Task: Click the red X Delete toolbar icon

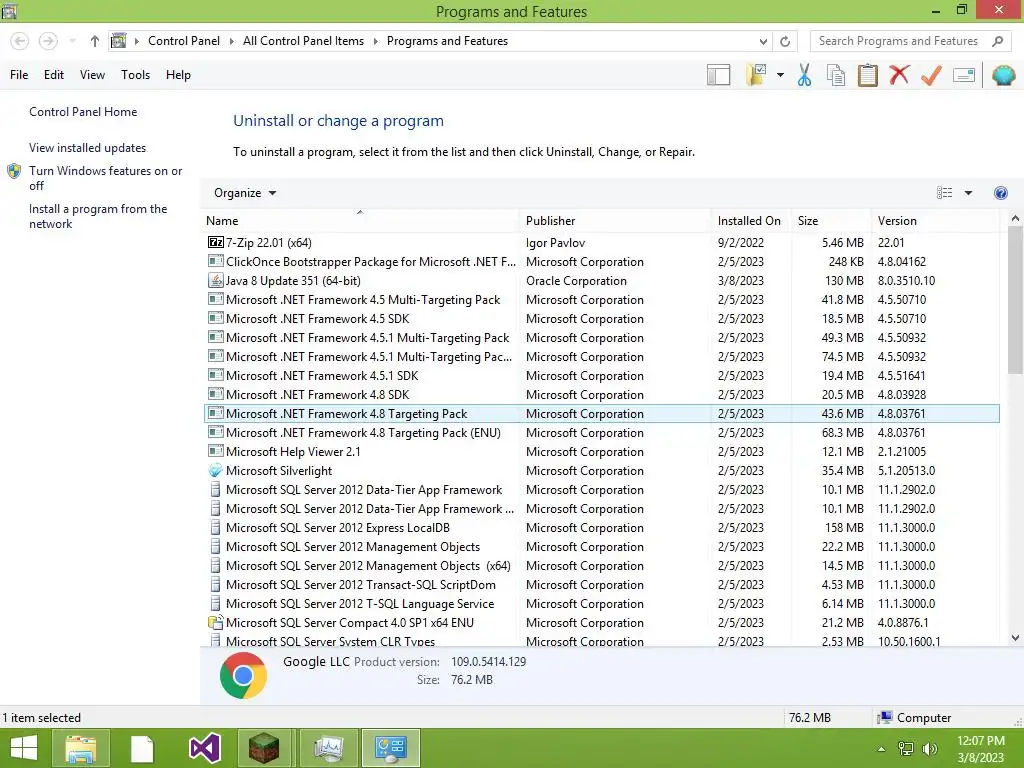Action: tap(899, 75)
